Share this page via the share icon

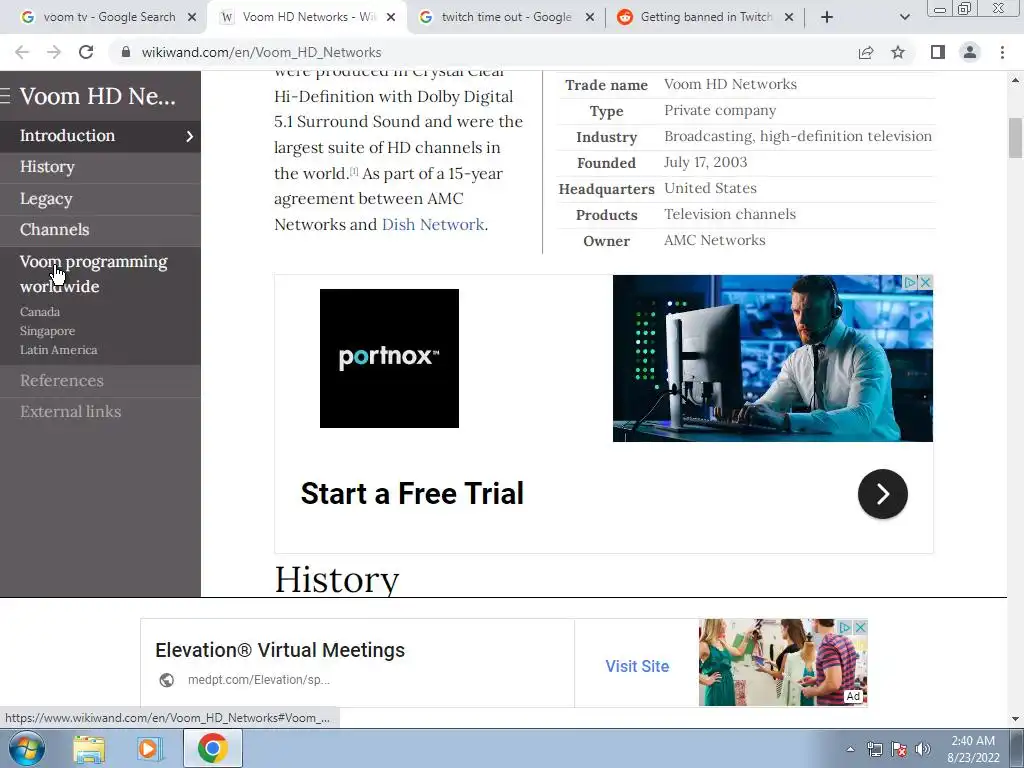tap(866, 52)
